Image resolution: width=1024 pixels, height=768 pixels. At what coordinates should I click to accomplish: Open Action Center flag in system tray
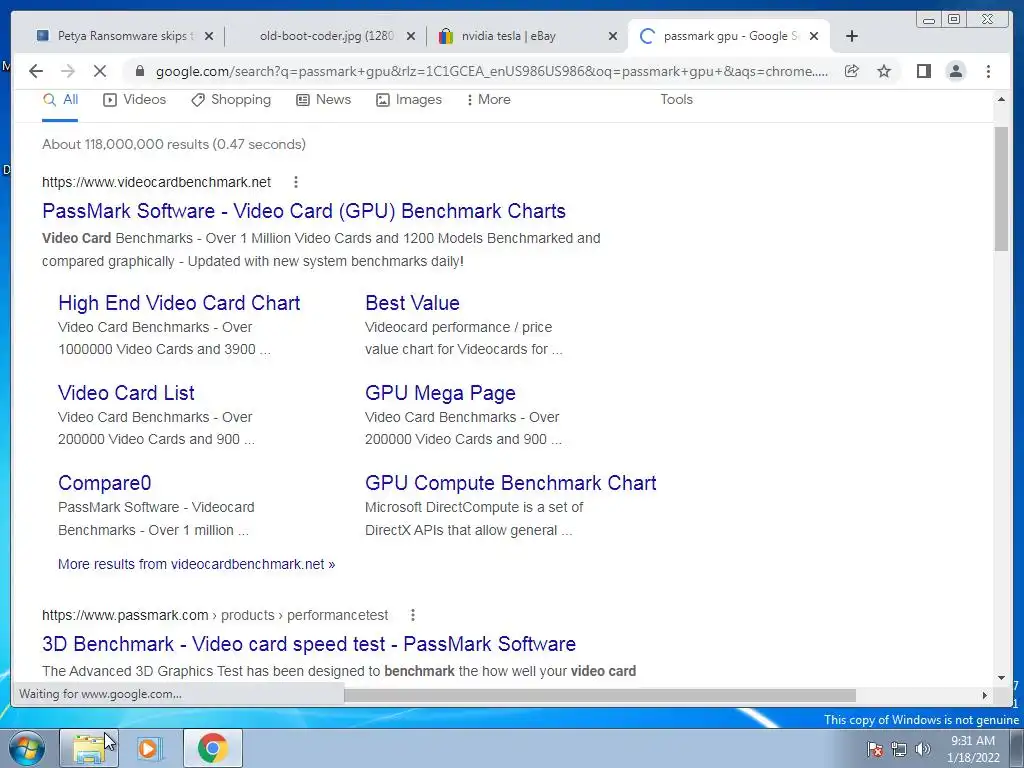click(874, 749)
